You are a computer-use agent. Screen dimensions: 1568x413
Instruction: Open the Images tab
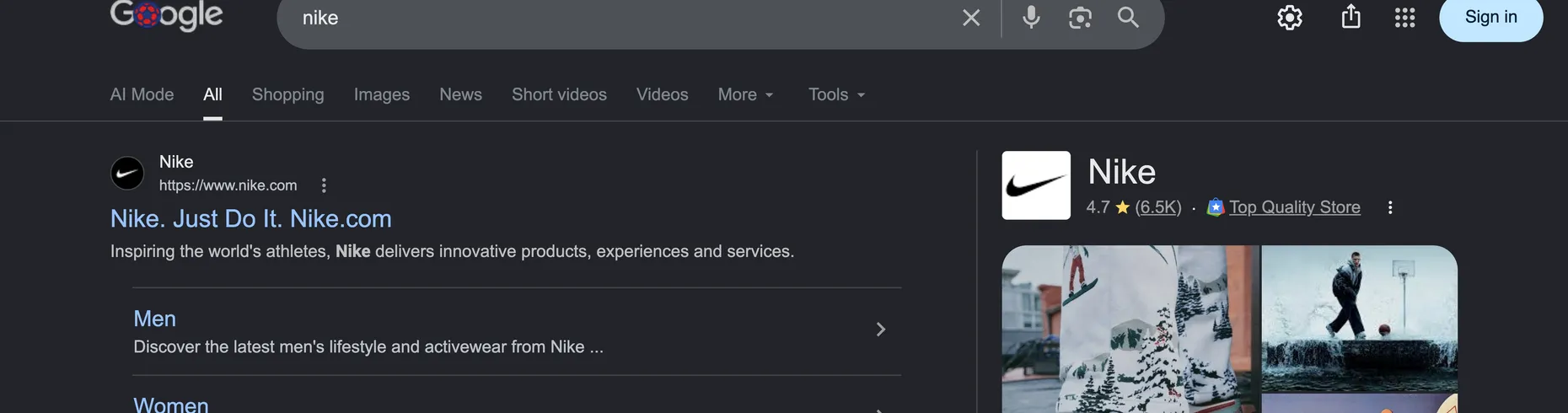382,94
